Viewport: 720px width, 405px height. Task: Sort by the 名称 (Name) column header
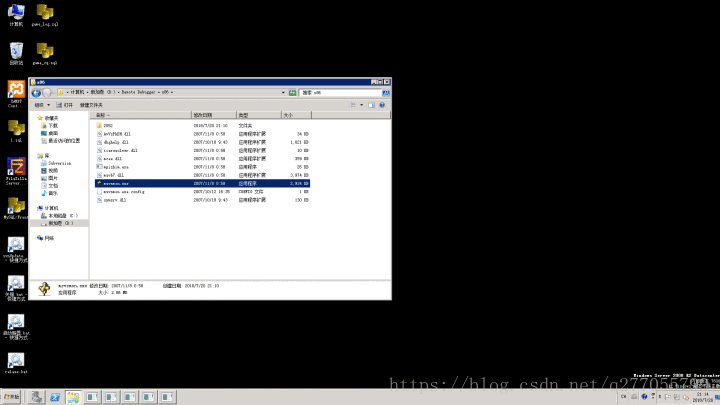(x=141, y=115)
